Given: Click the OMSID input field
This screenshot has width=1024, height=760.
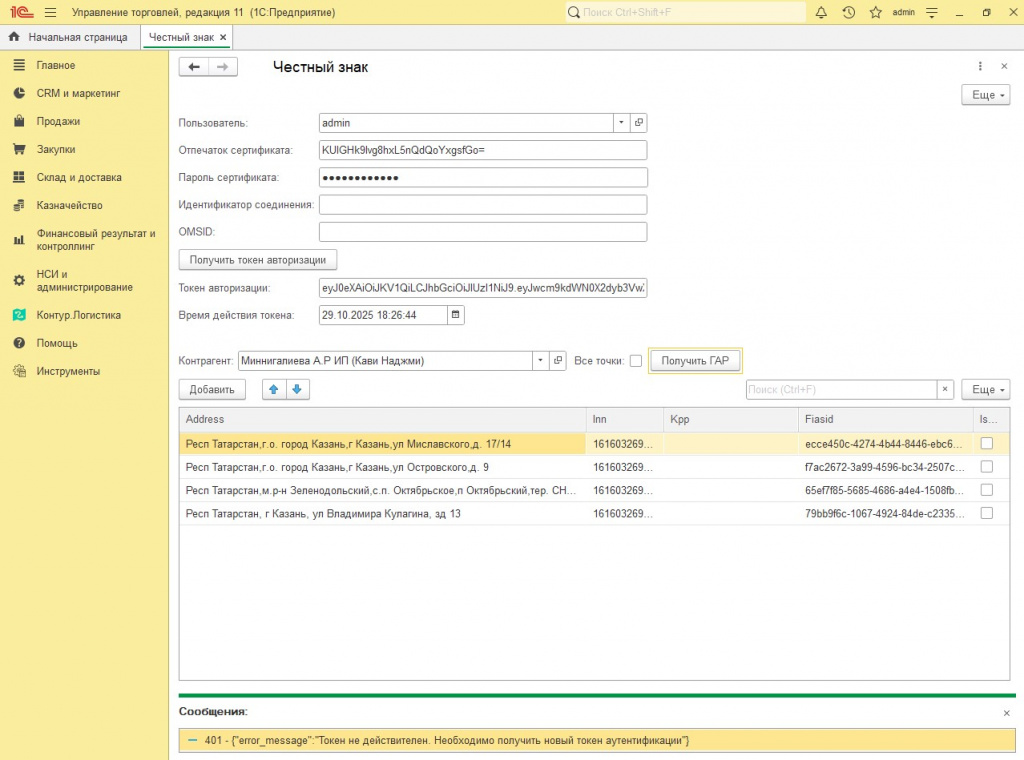Looking at the screenshot, I should click(x=482, y=232).
